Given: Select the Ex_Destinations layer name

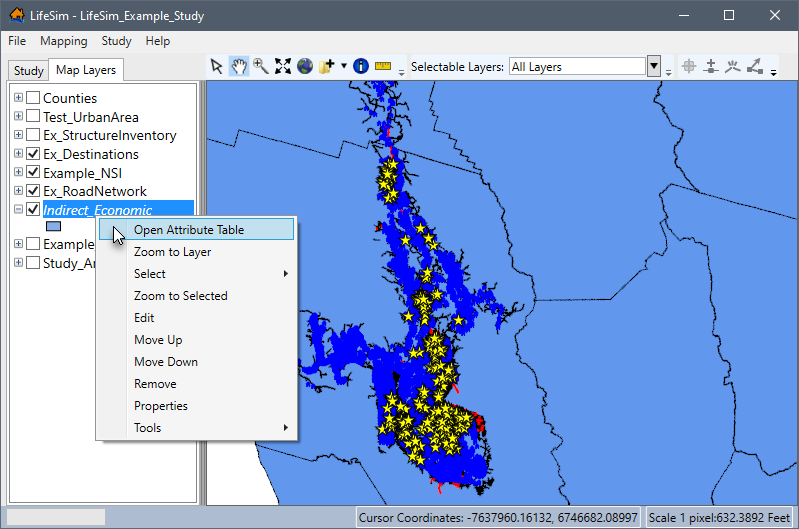Looking at the screenshot, I should click(x=91, y=154).
